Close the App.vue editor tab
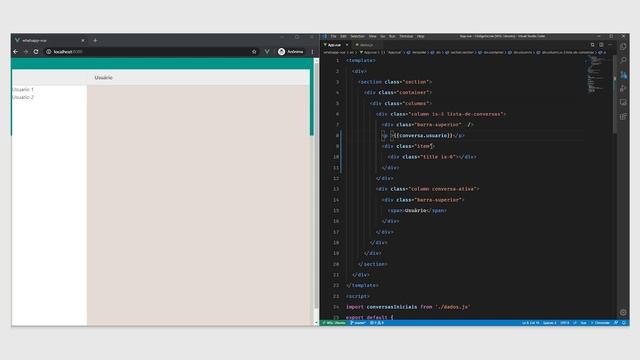 click(347, 45)
